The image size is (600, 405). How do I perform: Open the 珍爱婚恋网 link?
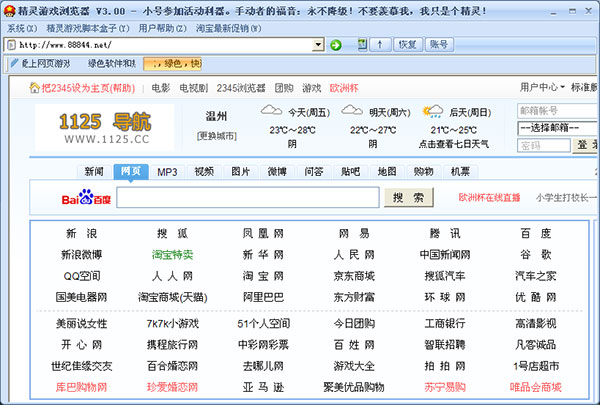tap(172, 387)
